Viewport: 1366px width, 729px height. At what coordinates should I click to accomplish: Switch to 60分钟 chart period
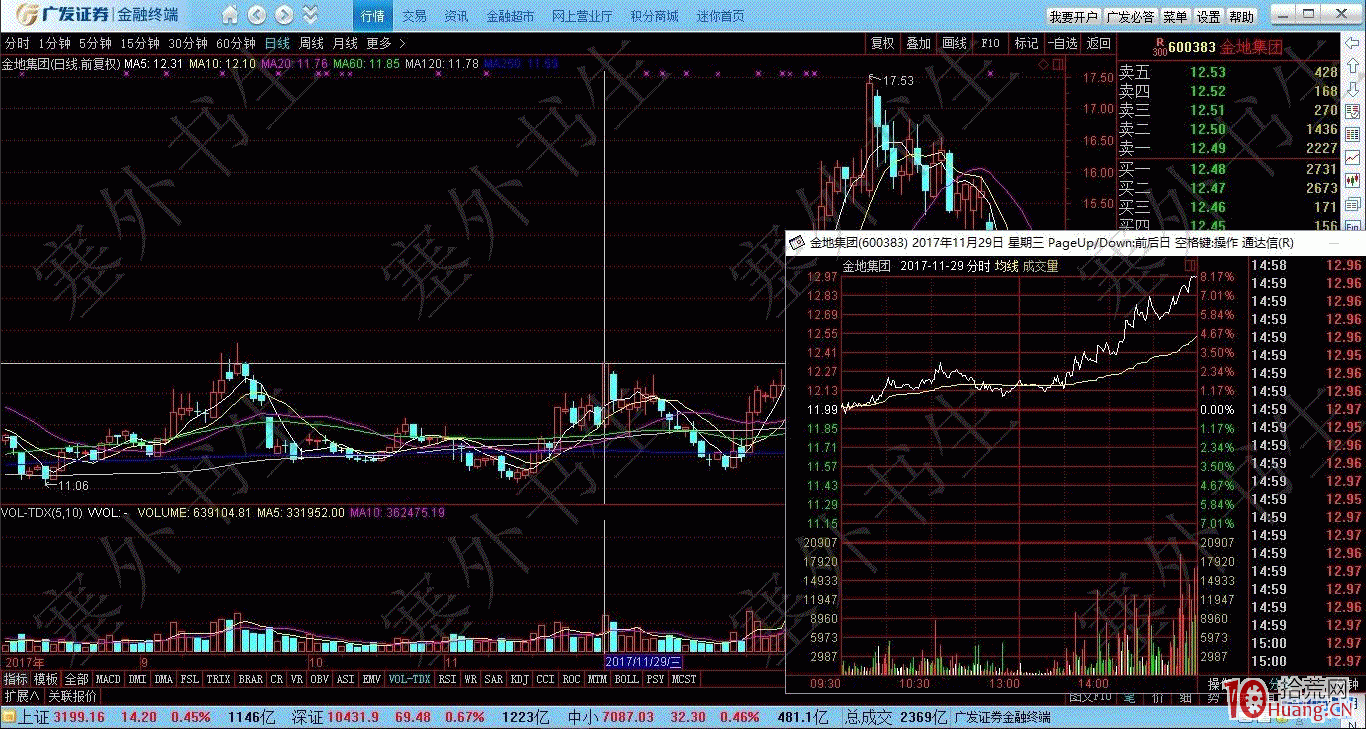coord(236,43)
